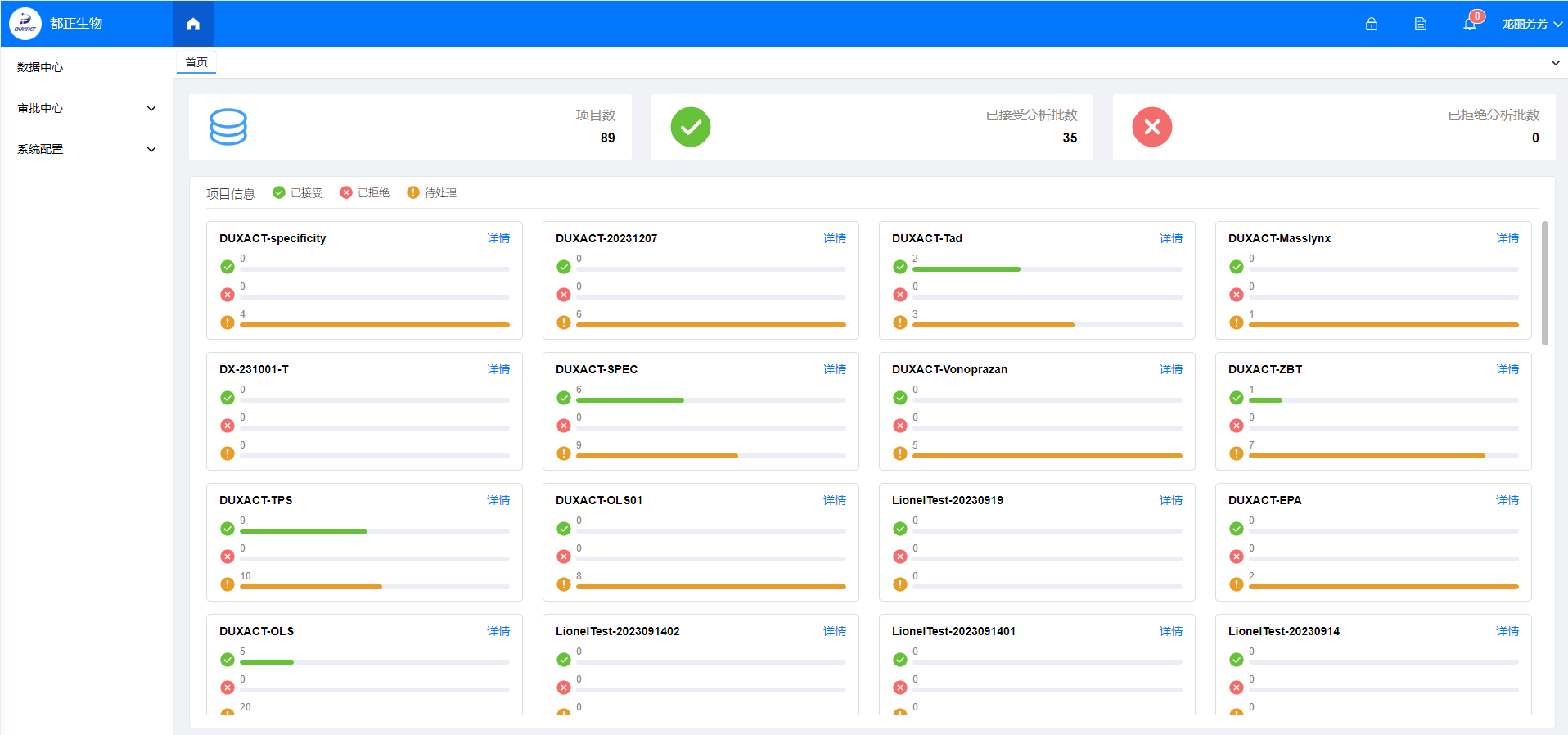Click accepted icon in DUXACT-specificity card
This screenshot has height=735, width=1568.
pos(228,267)
